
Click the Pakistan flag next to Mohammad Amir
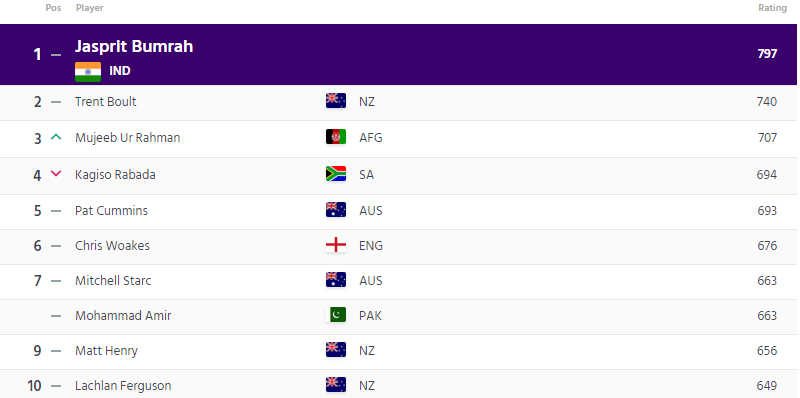point(336,315)
